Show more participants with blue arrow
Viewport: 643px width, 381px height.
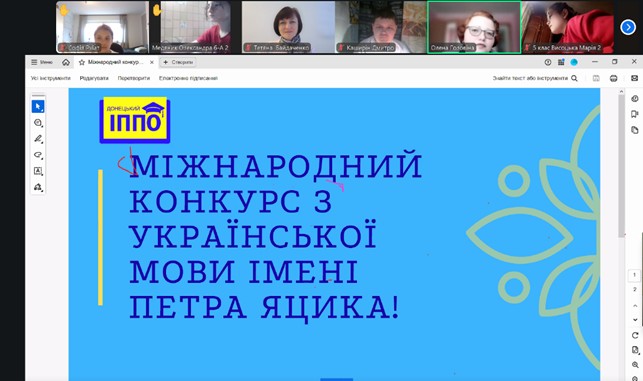click(x=628, y=27)
